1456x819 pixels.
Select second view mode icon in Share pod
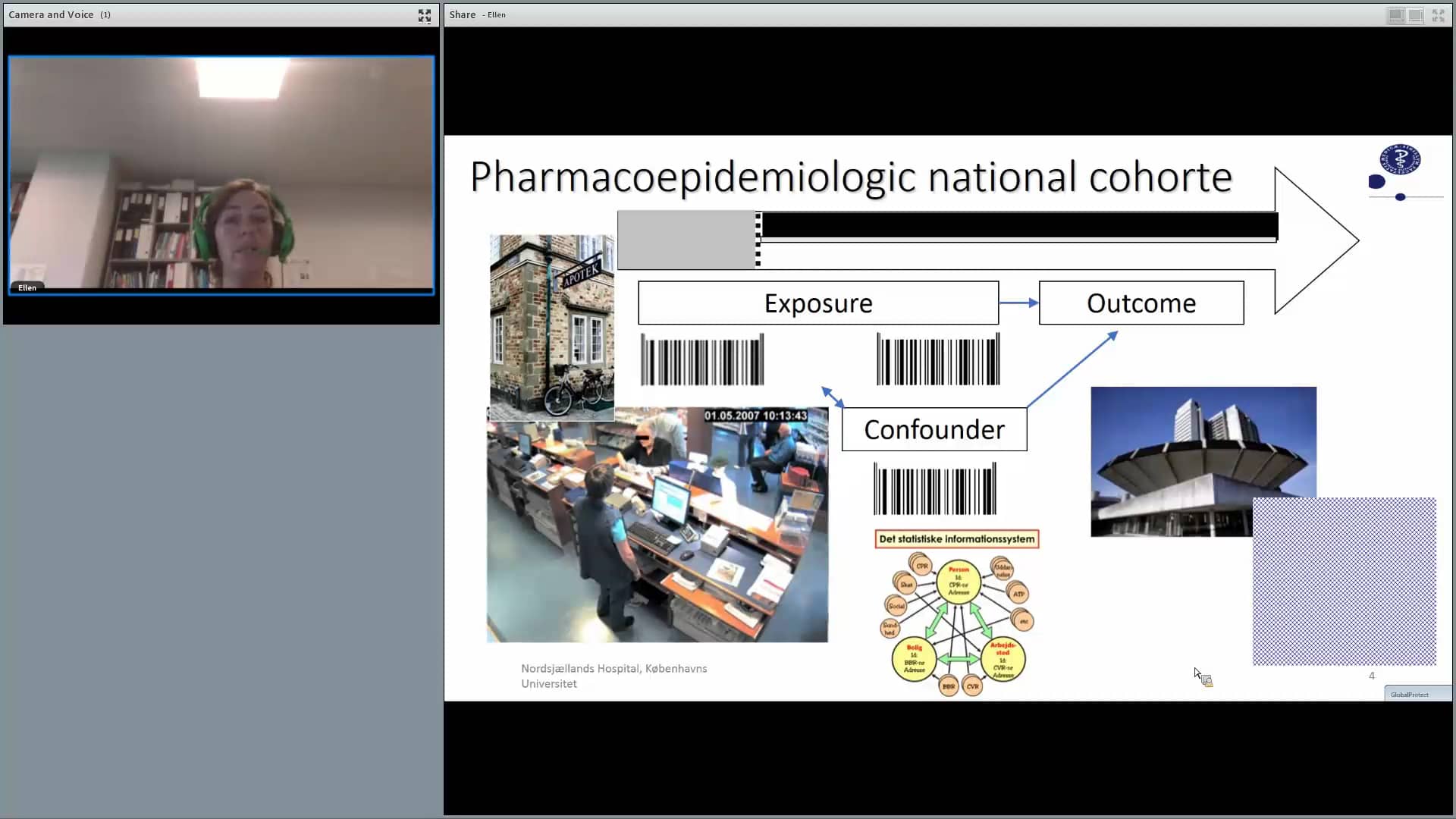pyautogui.click(x=1415, y=15)
